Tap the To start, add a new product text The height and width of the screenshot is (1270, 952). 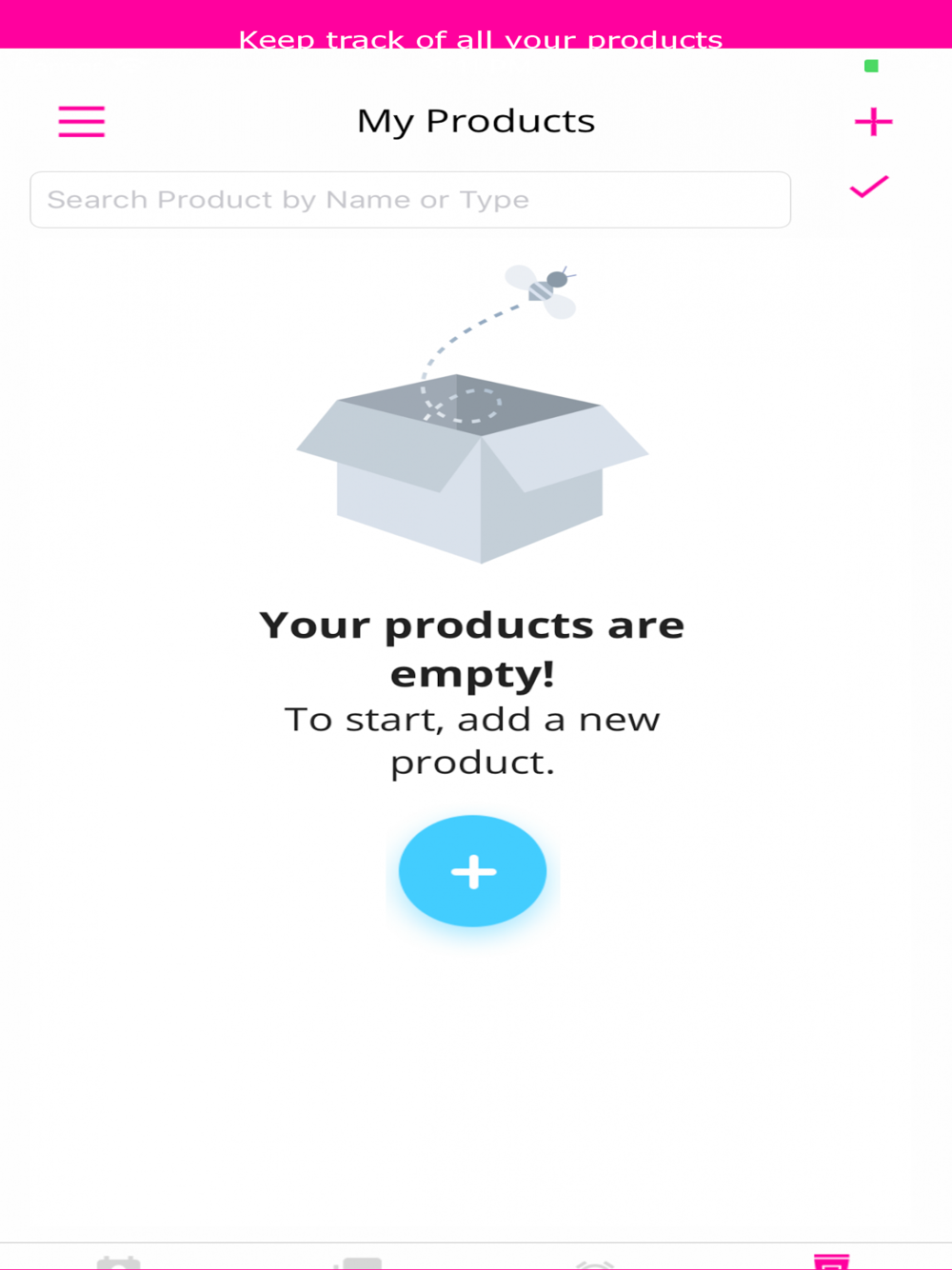(x=472, y=741)
